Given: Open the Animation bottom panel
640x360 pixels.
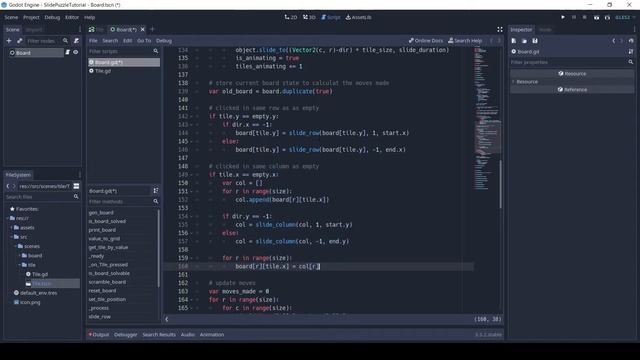Looking at the screenshot, I should tap(212, 334).
